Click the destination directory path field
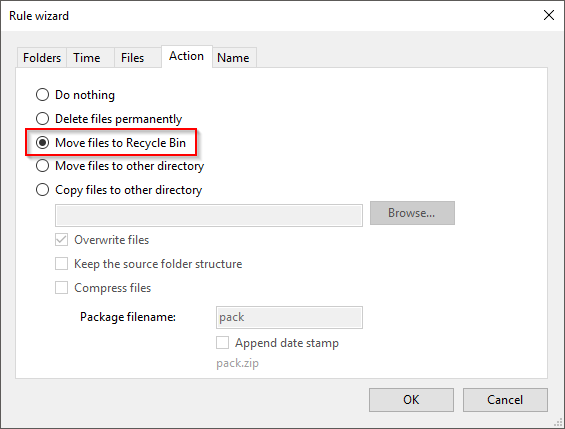565x429 pixels. coord(209,215)
